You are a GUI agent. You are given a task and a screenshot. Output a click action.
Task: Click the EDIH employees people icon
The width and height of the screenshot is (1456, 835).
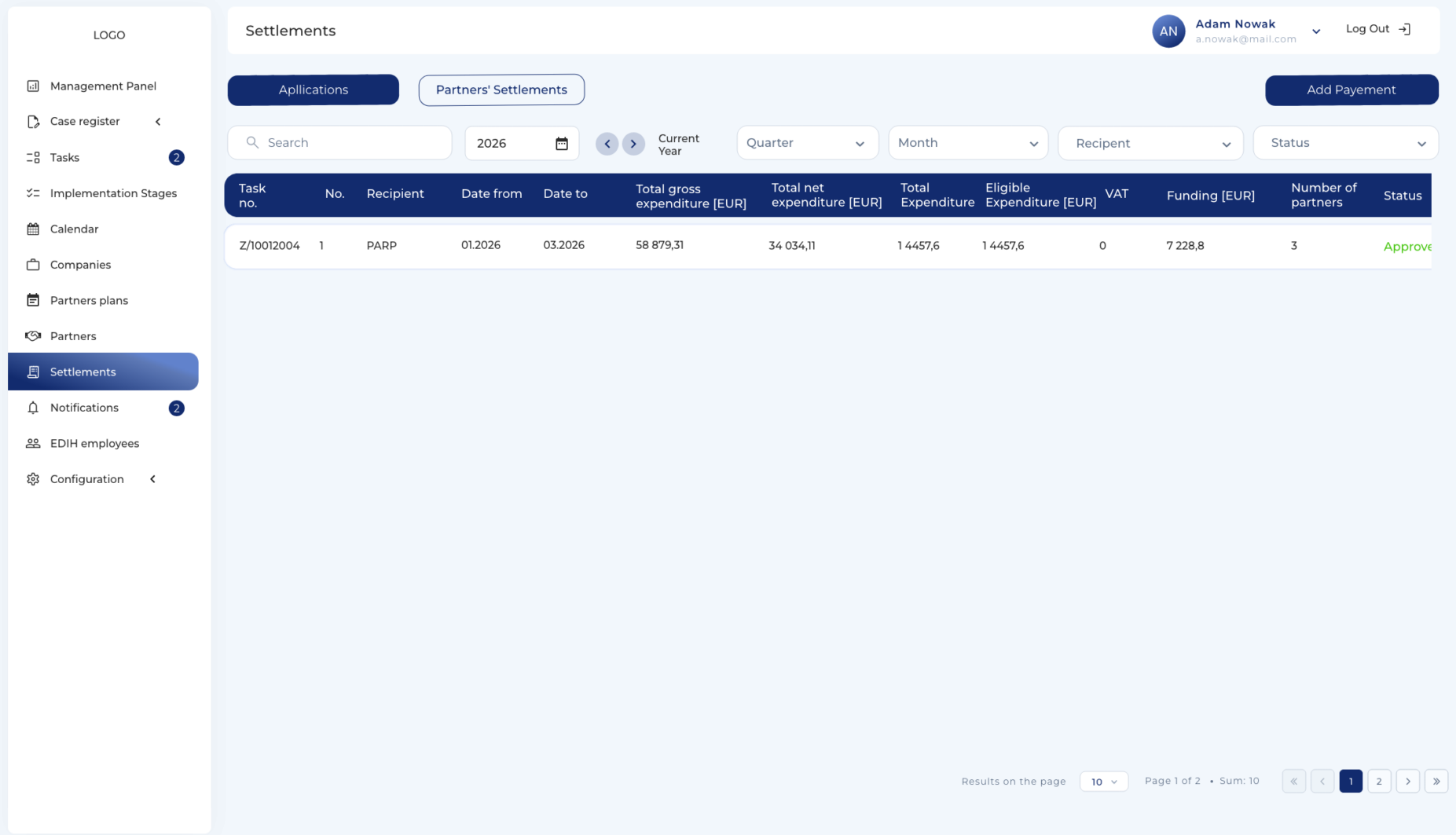coord(33,444)
